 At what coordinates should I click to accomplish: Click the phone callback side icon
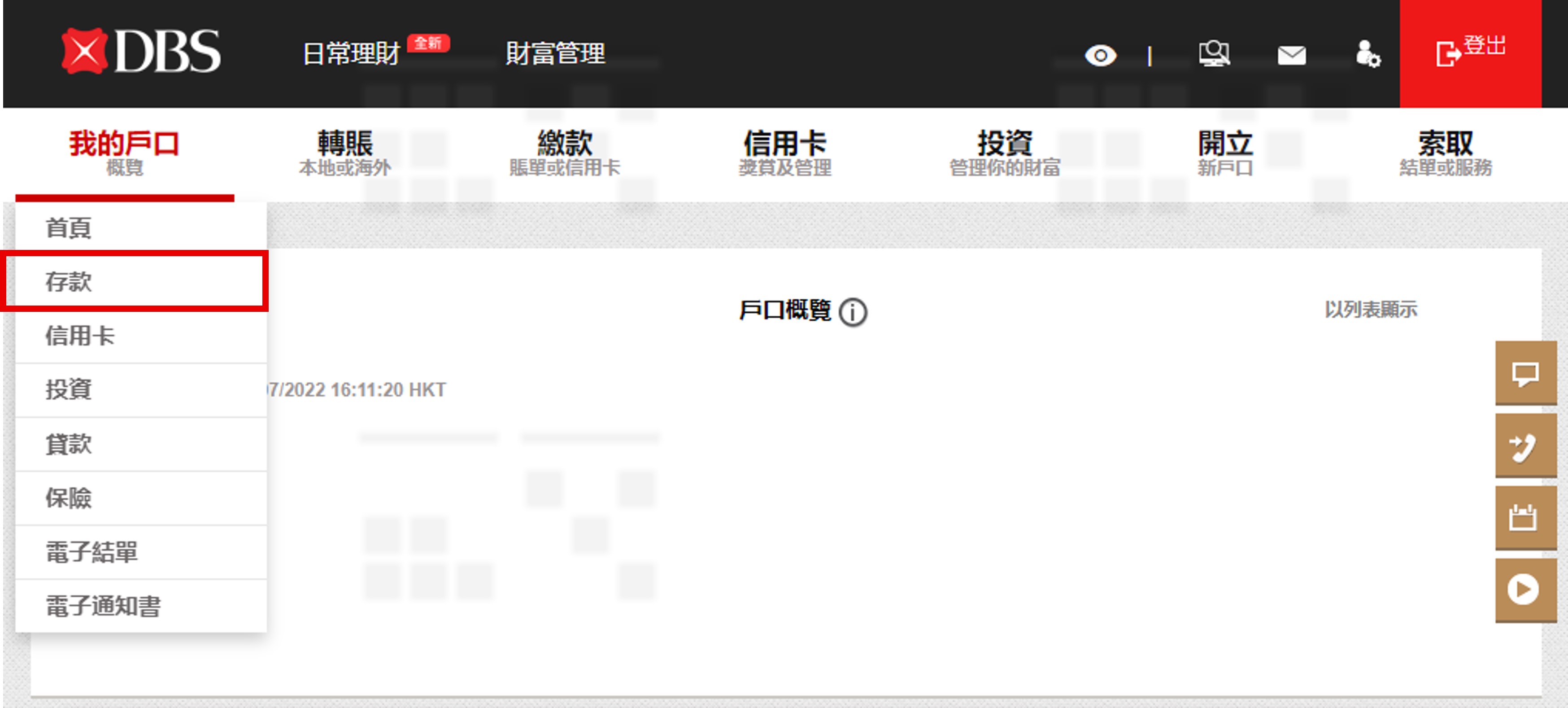[x=1525, y=446]
